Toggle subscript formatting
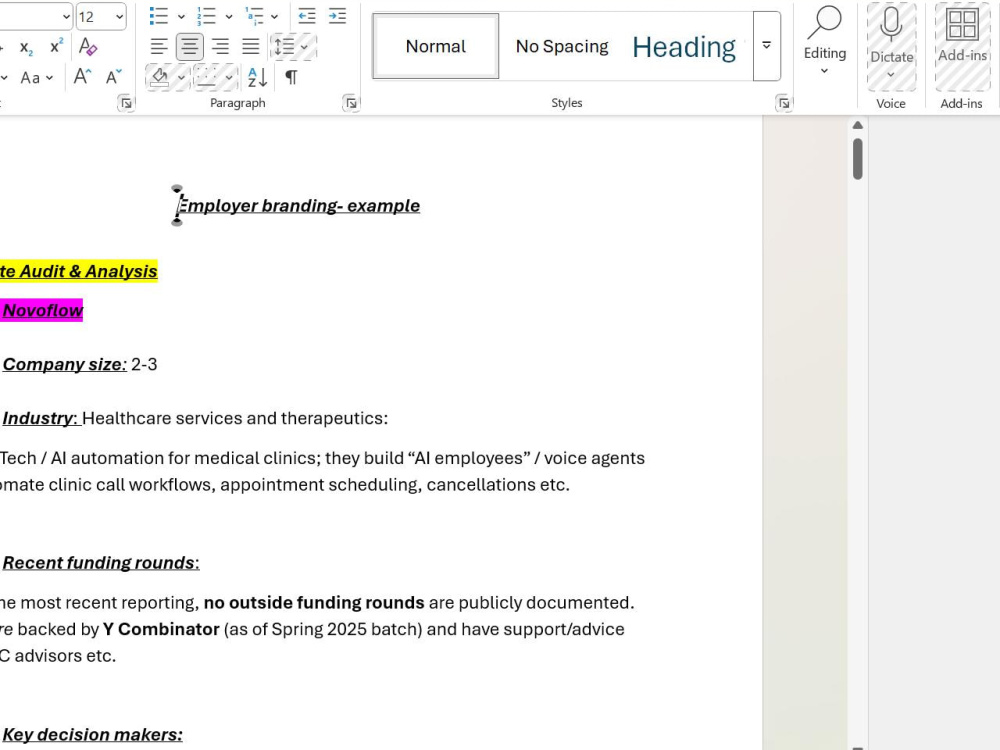This screenshot has width=1000, height=750. coord(26,47)
